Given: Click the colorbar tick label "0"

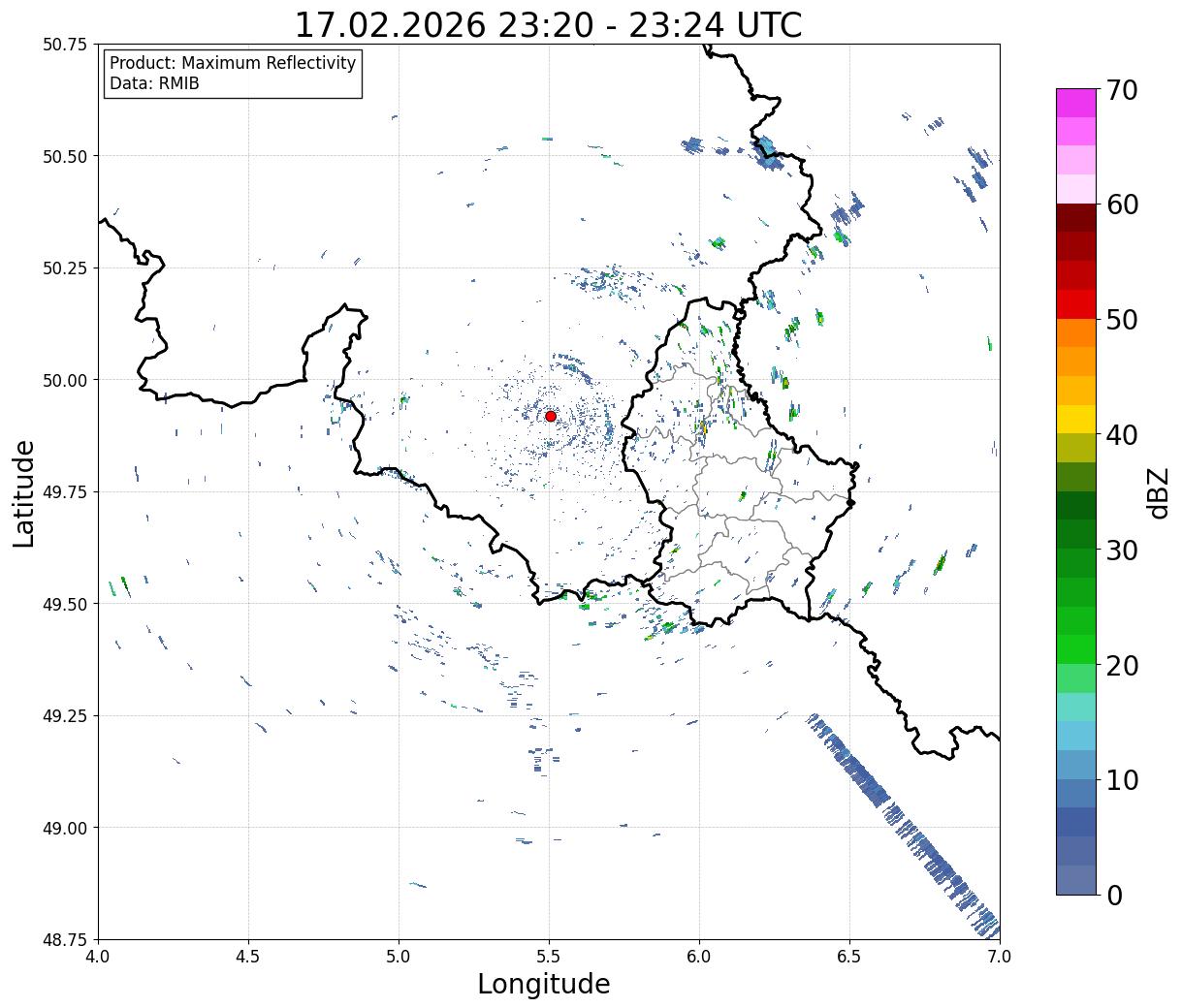Looking at the screenshot, I should pos(1114,895).
